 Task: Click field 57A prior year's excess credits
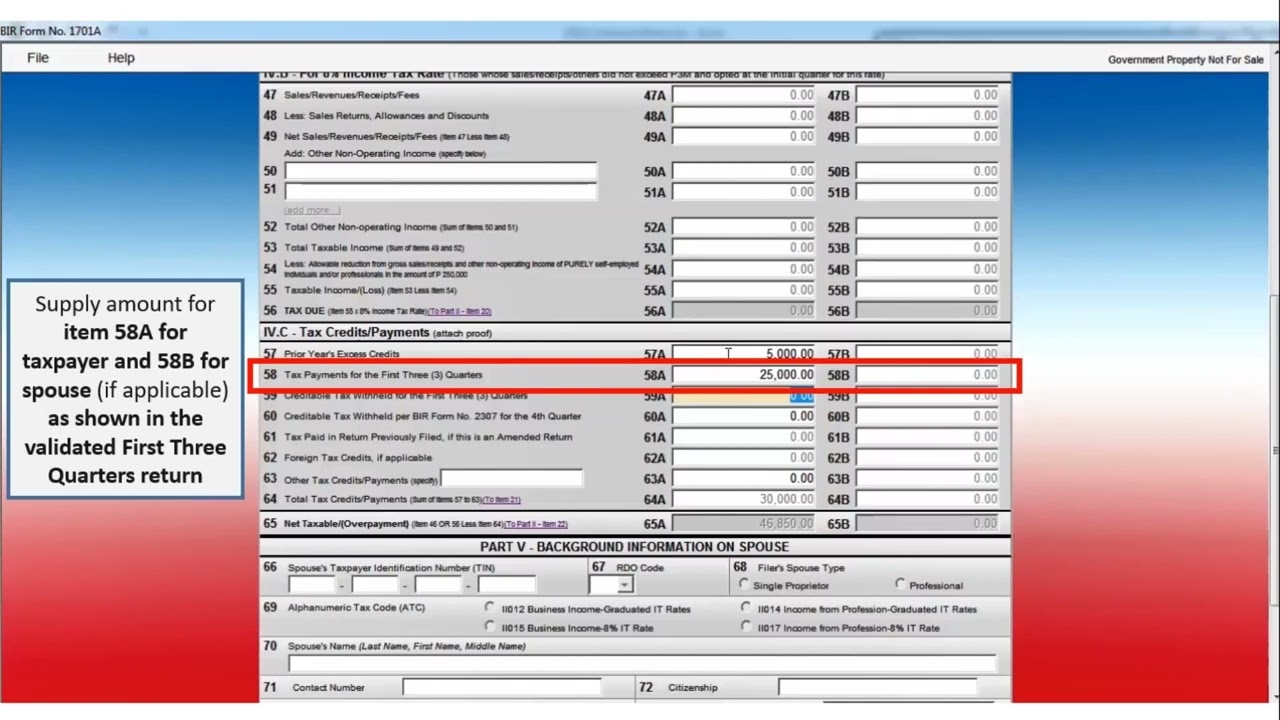tap(745, 354)
